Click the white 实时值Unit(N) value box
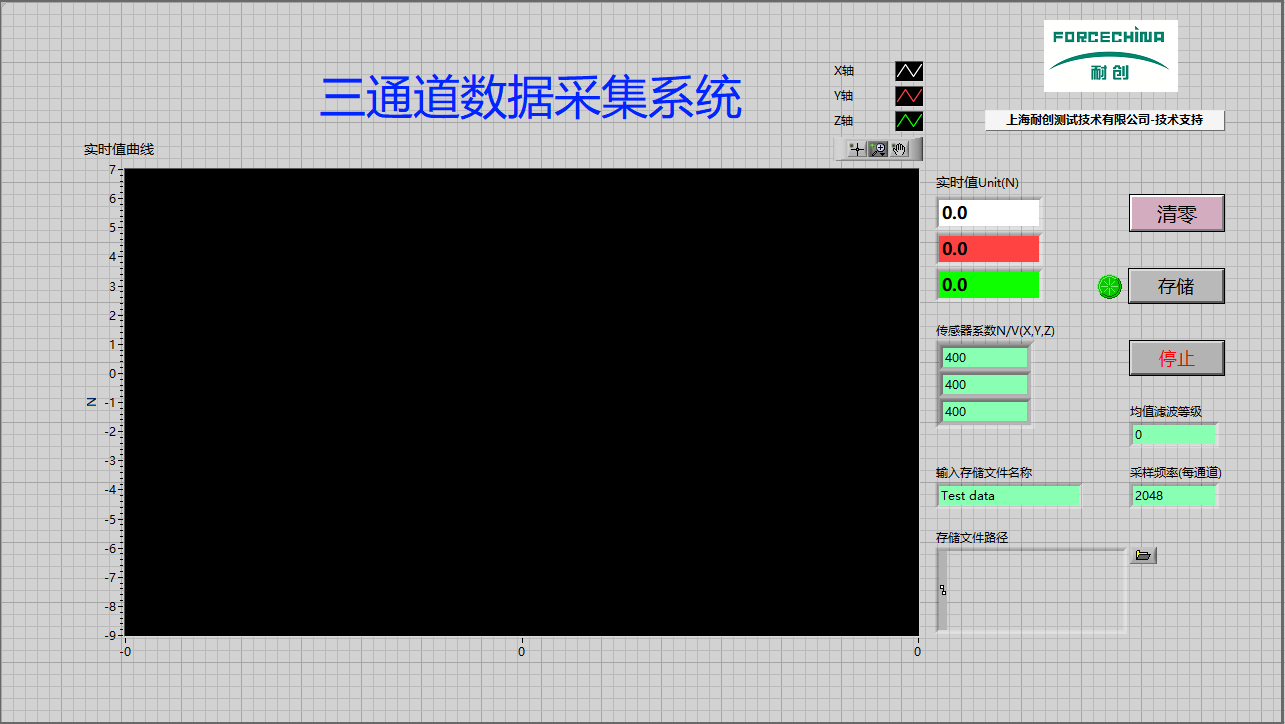 coord(987,213)
